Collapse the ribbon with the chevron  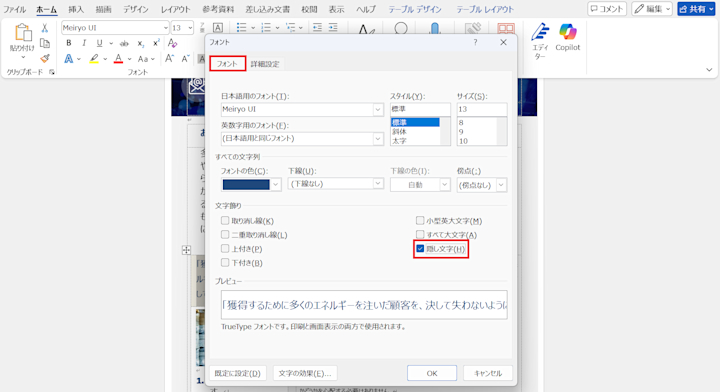click(x=709, y=70)
